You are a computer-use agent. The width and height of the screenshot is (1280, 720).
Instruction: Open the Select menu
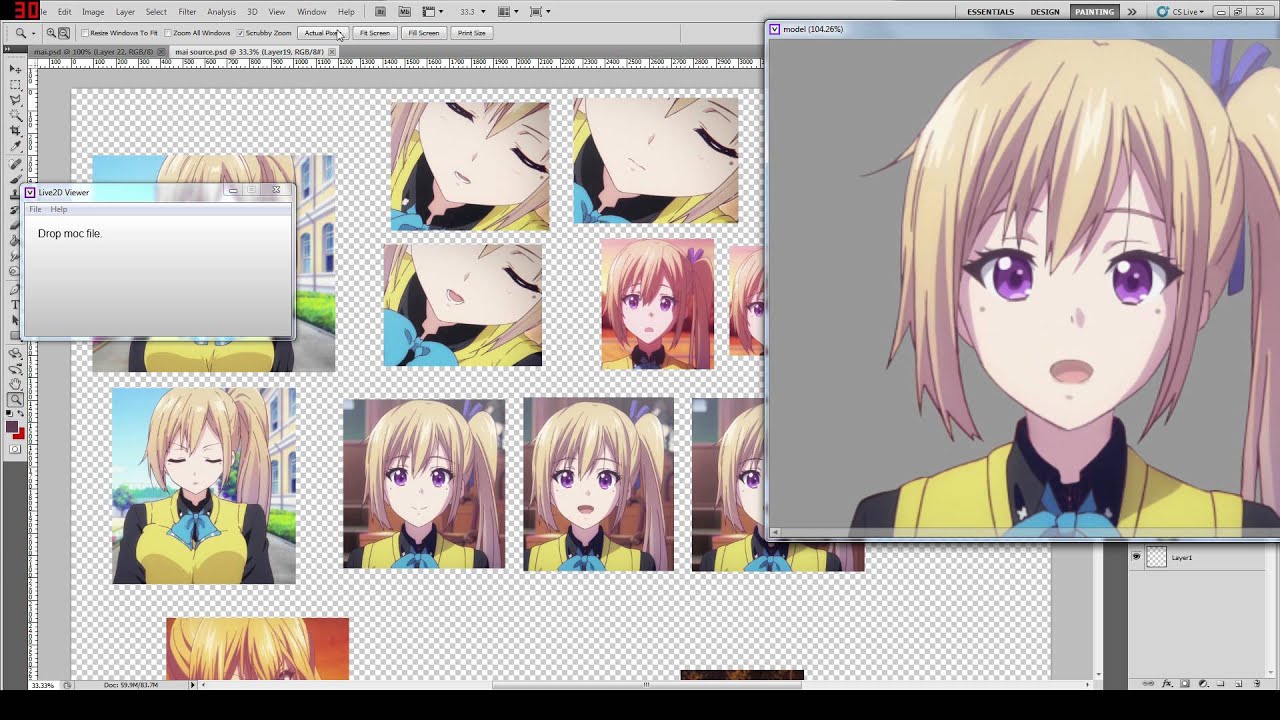(x=156, y=12)
